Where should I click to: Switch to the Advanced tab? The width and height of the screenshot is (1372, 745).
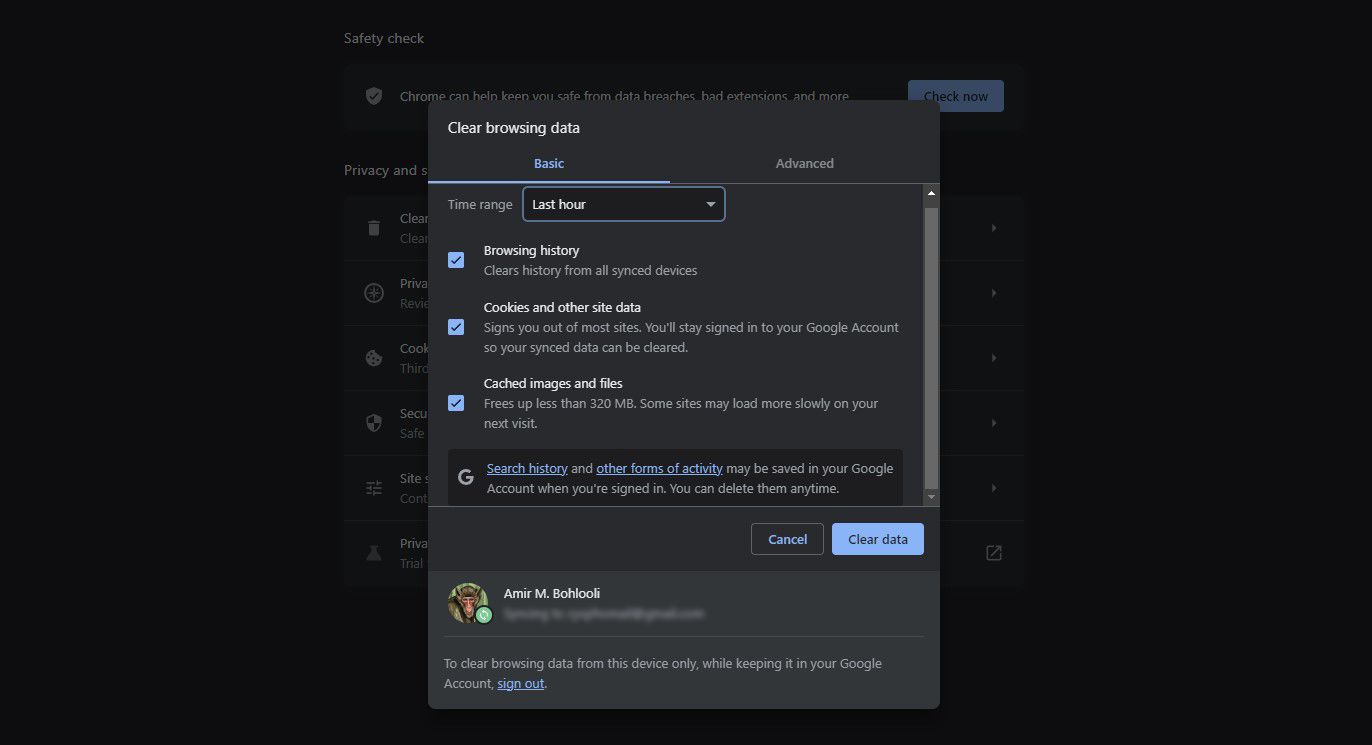(x=804, y=163)
